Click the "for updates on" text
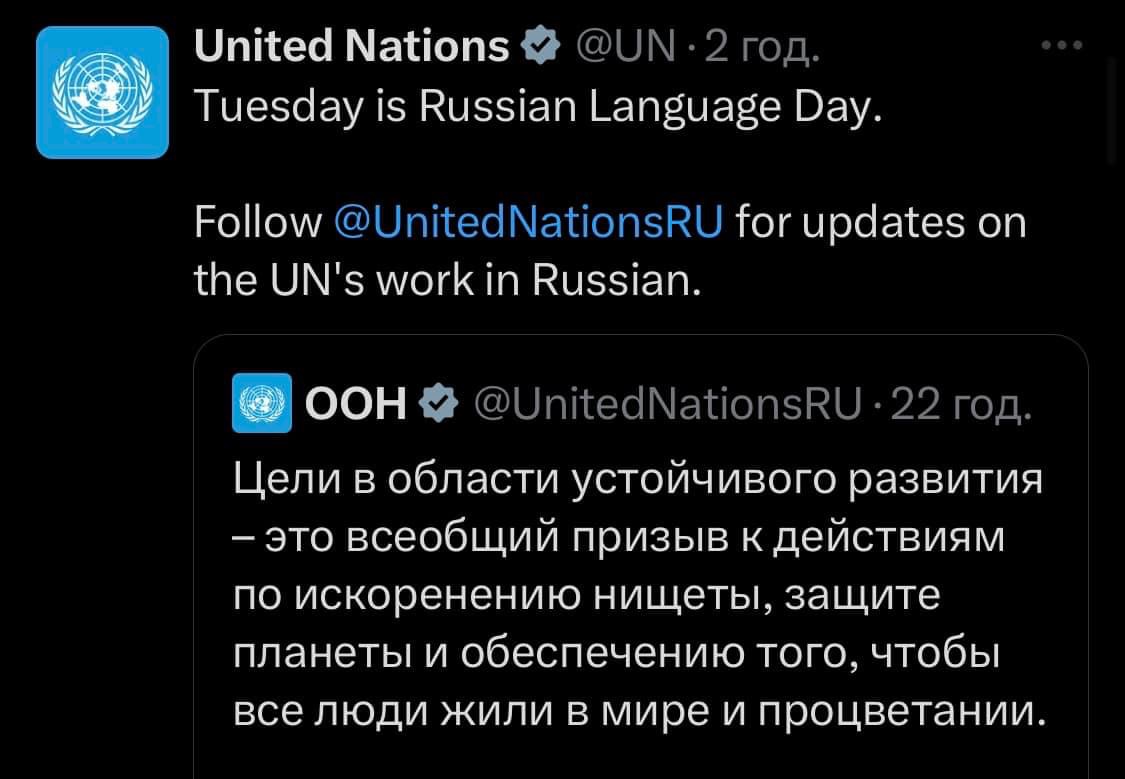1125x779 pixels. [x=880, y=222]
